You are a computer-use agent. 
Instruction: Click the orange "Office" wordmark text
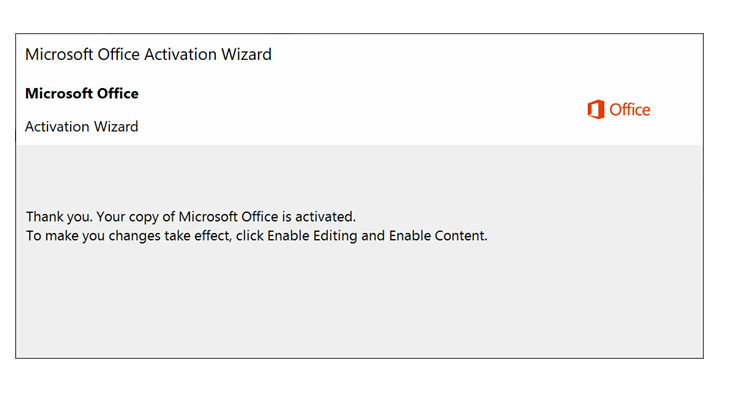pos(629,110)
